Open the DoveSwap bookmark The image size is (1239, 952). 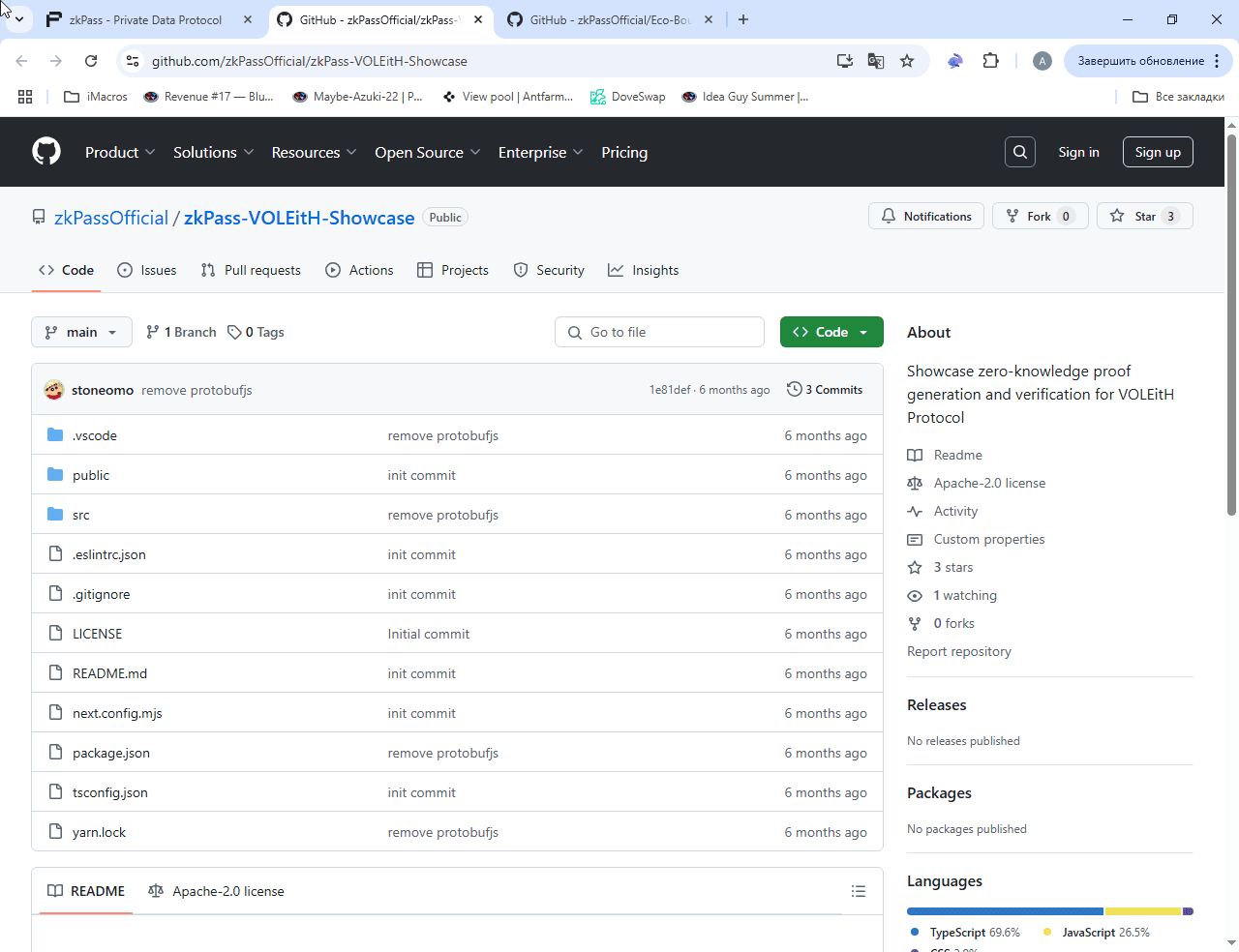[628, 97]
